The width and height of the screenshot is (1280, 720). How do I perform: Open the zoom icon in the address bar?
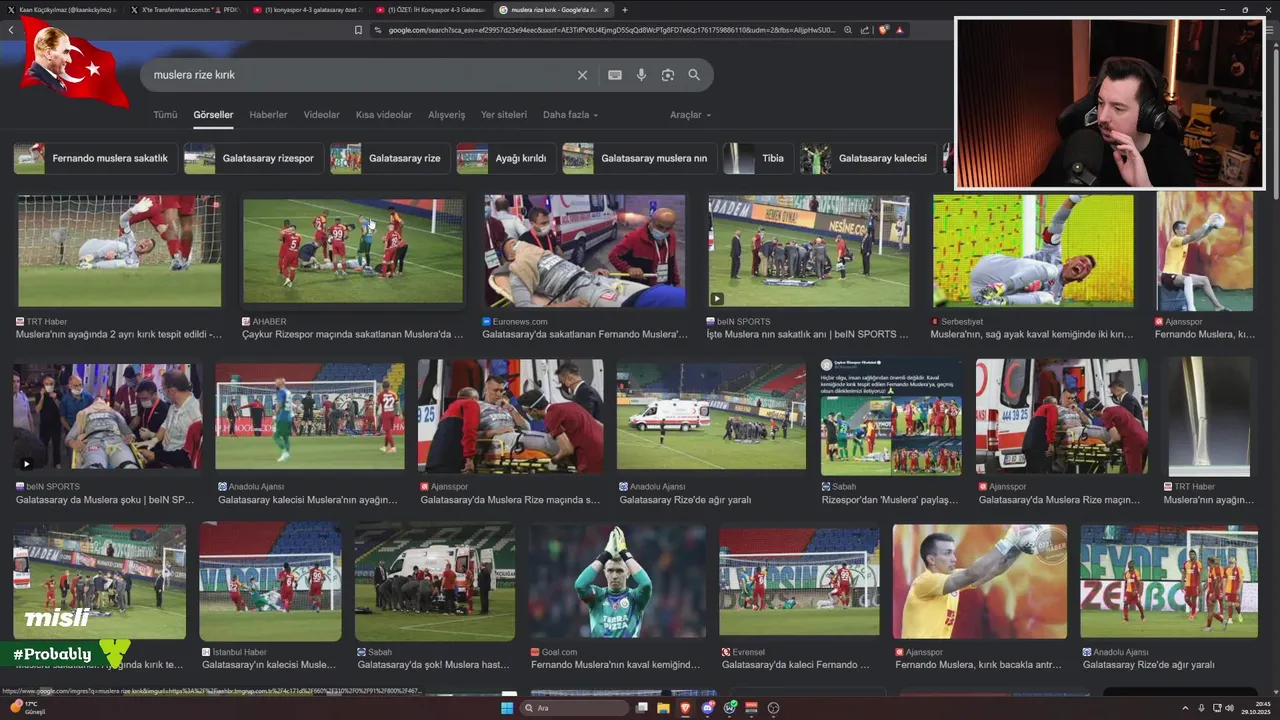click(x=848, y=30)
